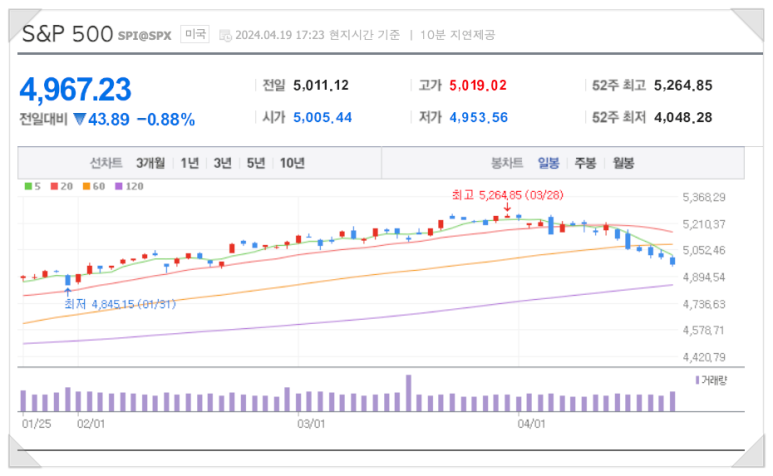Viewport: 773px width, 476px height.
Task: Click the 5,368.29 price axis label
Action: pyautogui.click(x=704, y=198)
